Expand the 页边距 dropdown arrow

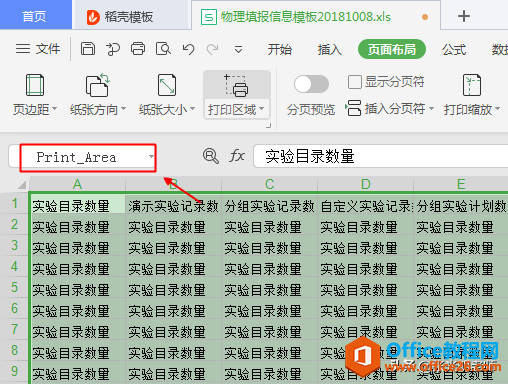(54, 109)
